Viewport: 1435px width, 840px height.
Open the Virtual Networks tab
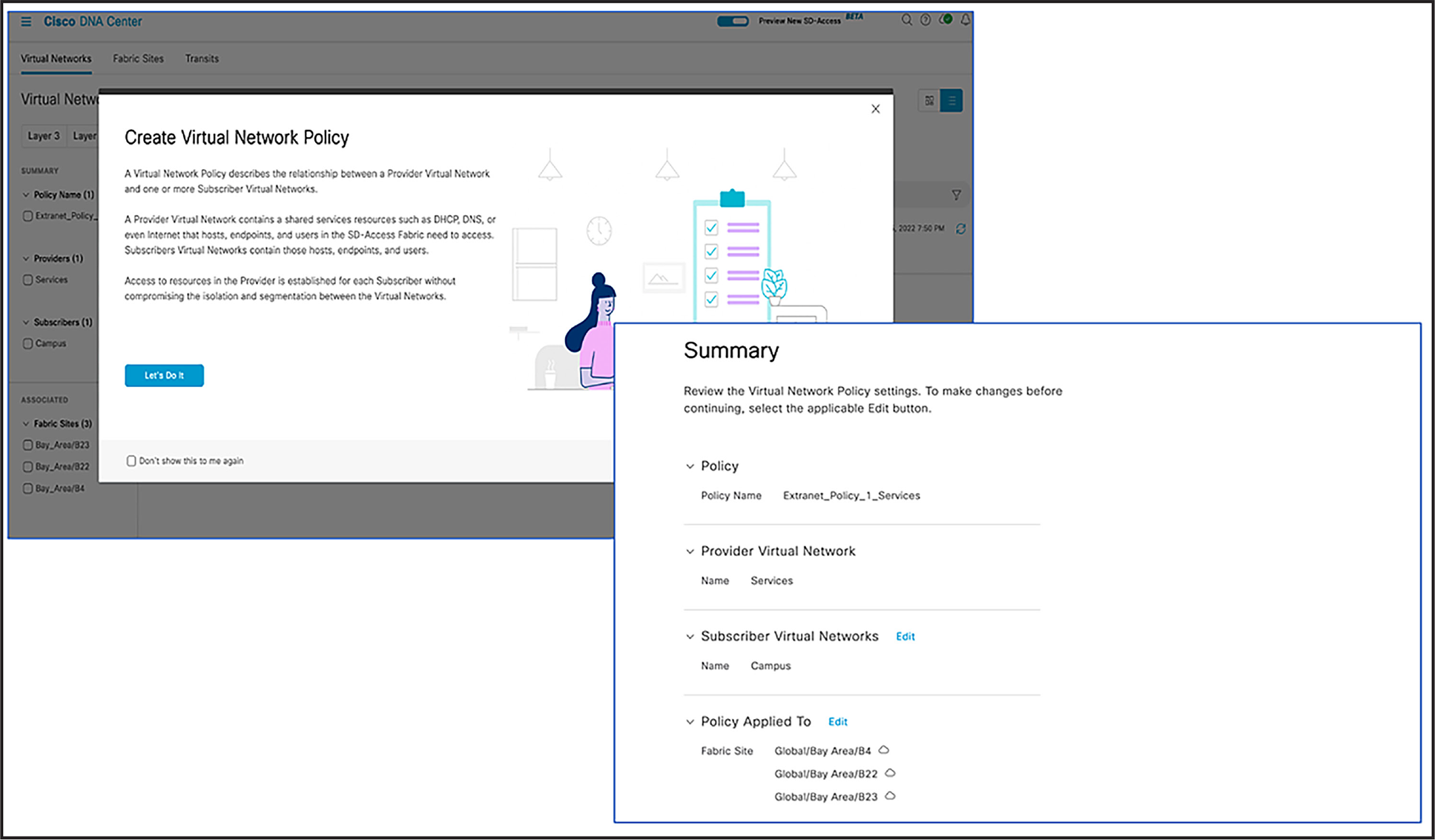pos(56,59)
